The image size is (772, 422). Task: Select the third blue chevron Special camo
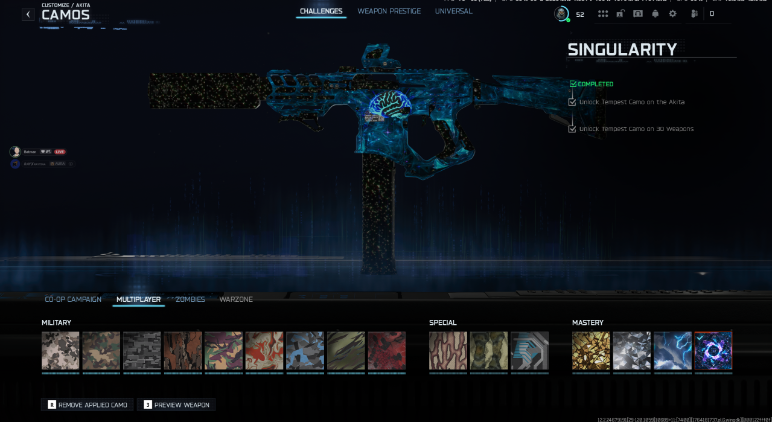pyautogui.click(x=530, y=351)
